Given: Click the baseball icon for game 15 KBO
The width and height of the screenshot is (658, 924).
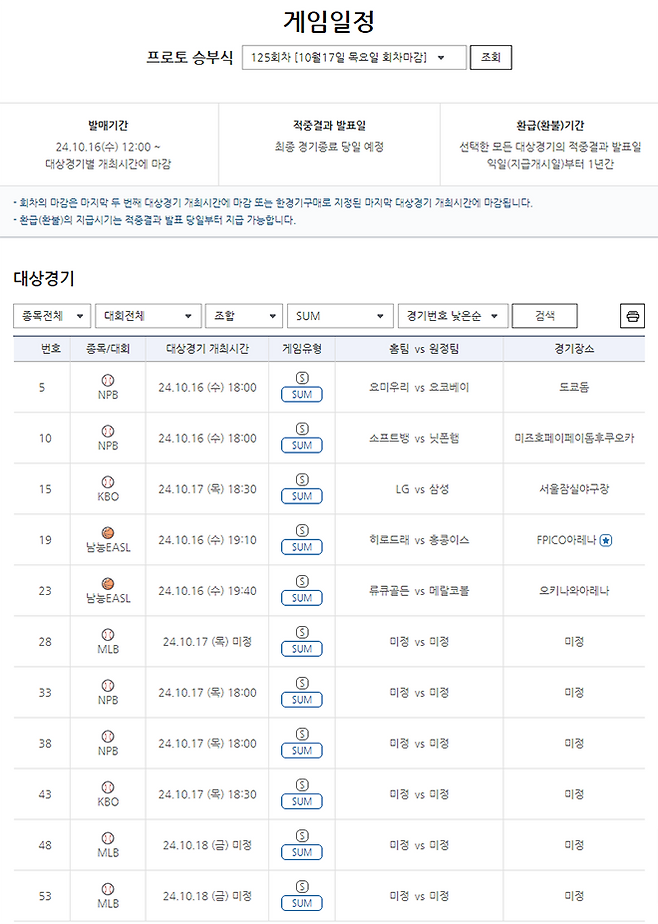Looking at the screenshot, I should 108,482.
